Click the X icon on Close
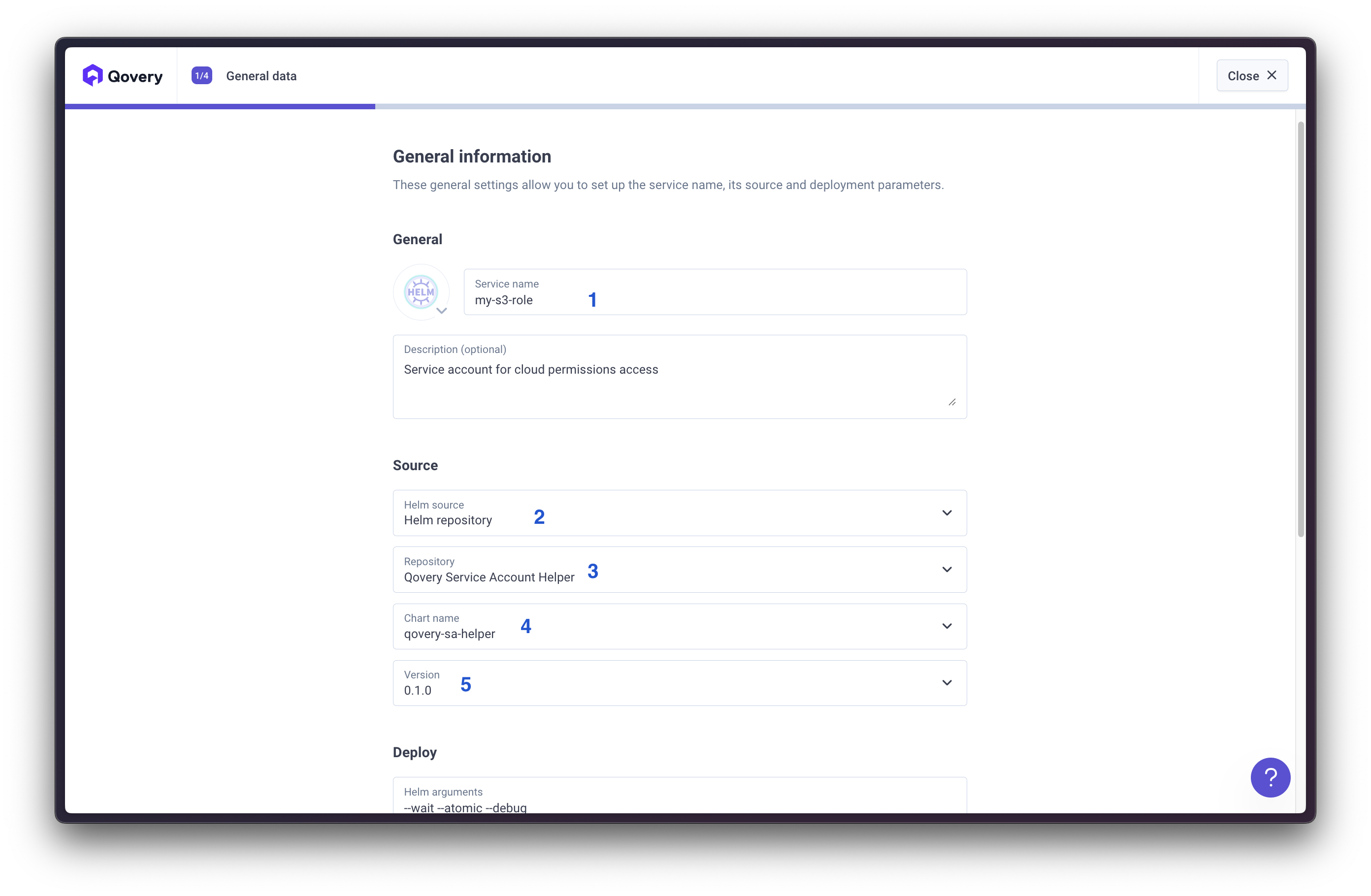This screenshot has height=896, width=1371. click(x=1272, y=75)
